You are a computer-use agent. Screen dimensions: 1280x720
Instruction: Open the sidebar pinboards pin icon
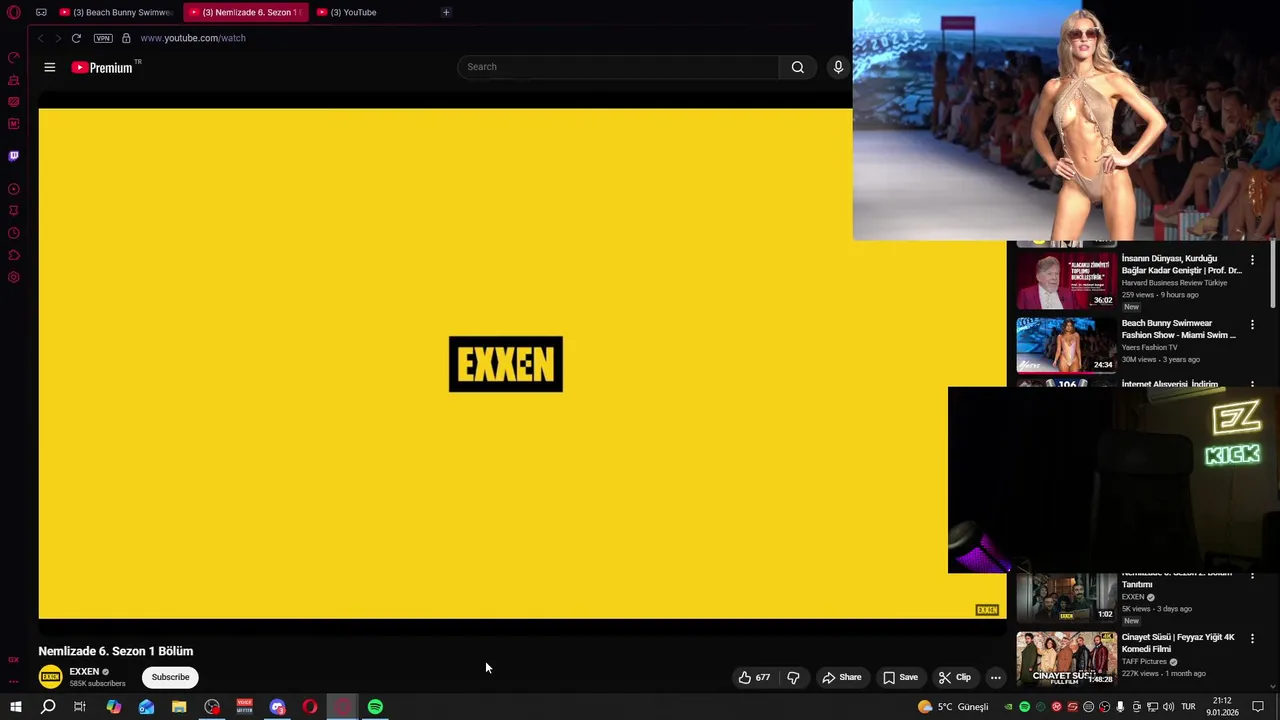14,211
